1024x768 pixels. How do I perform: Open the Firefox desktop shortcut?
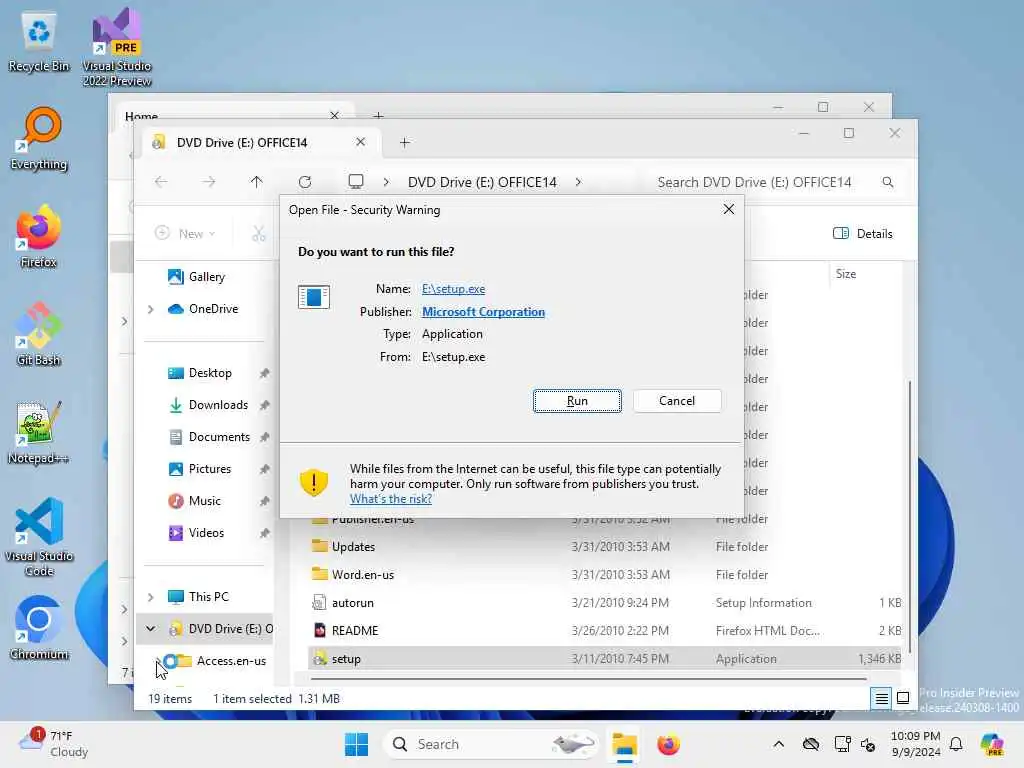click(x=39, y=237)
